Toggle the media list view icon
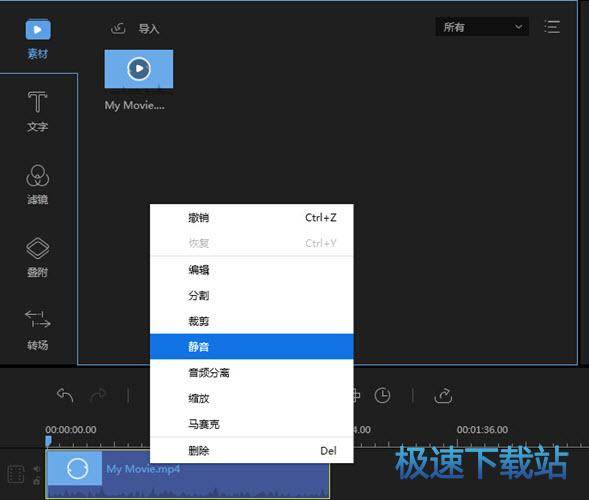The image size is (589, 500). click(x=552, y=27)
